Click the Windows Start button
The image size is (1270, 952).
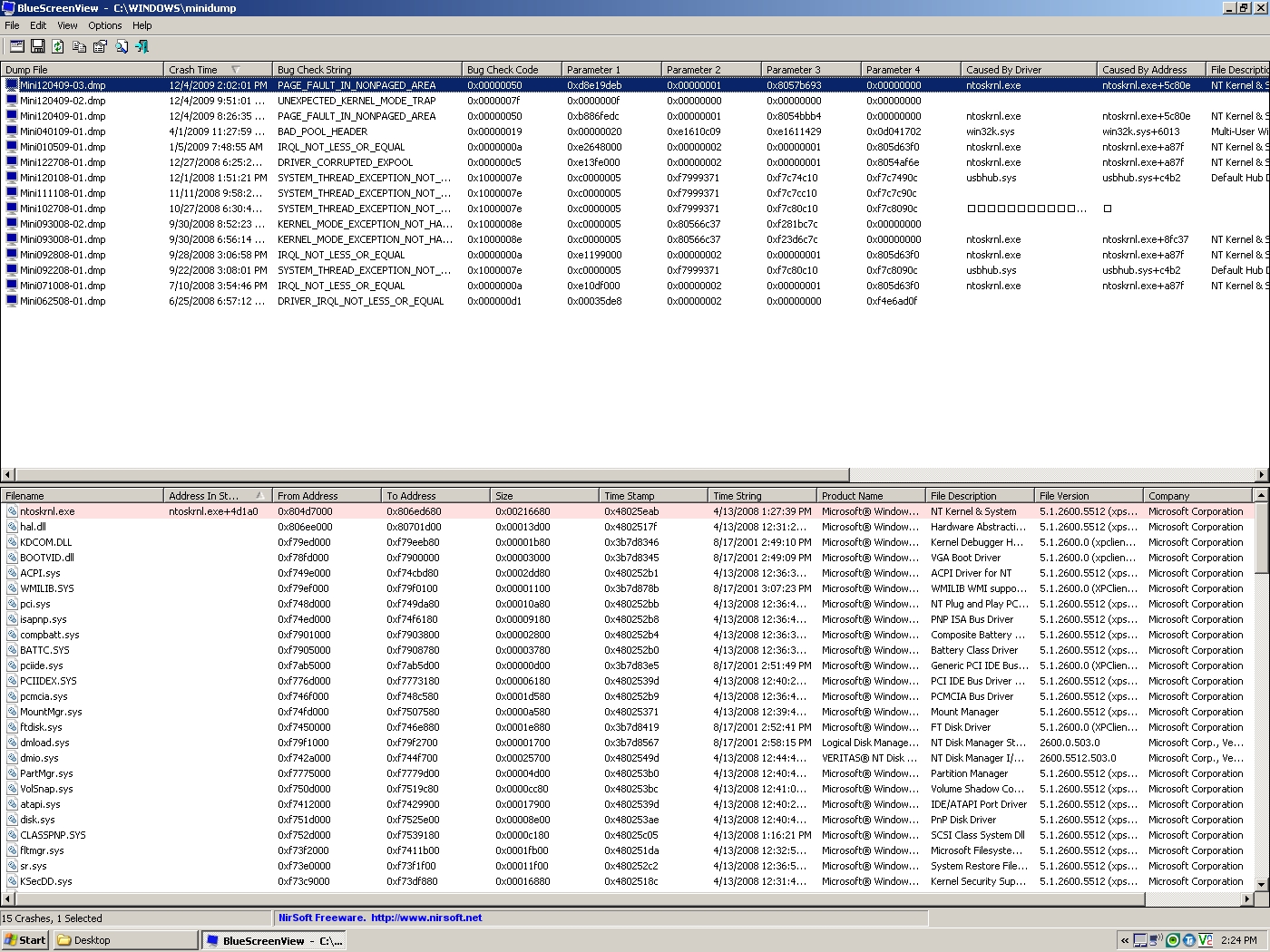point(24,940)
